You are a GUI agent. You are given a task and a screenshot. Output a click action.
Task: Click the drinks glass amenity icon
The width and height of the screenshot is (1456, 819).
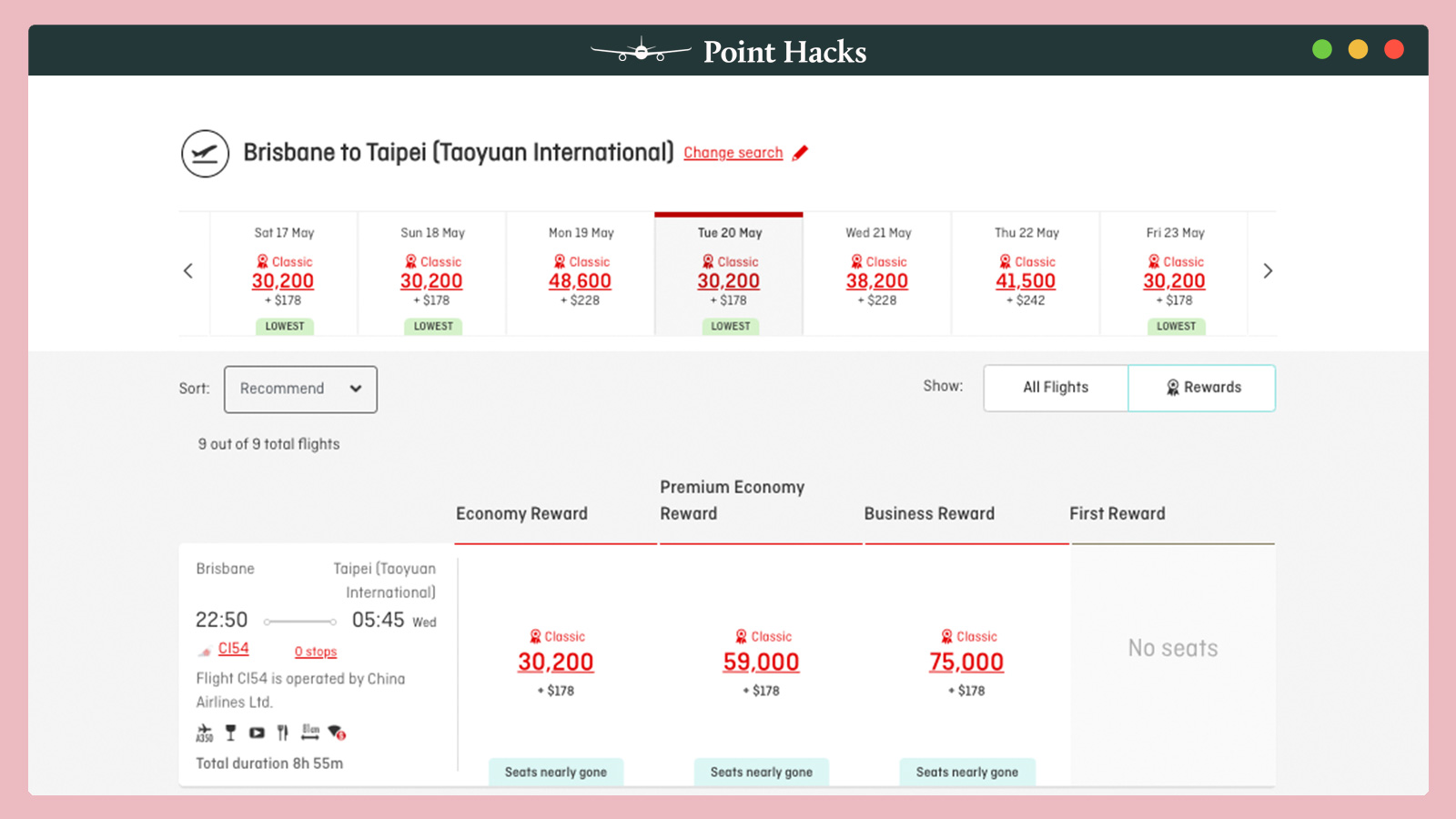point(231,733)
